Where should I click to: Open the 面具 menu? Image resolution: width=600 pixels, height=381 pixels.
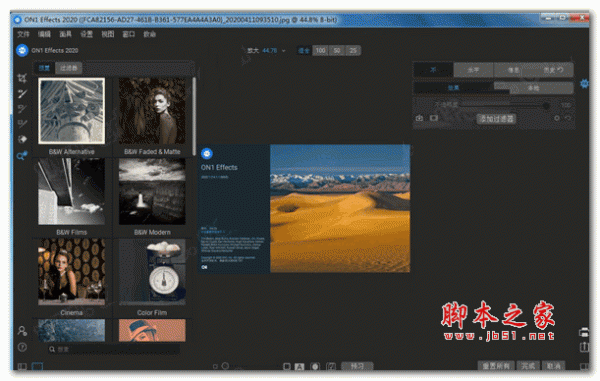(x=65, y=34)
